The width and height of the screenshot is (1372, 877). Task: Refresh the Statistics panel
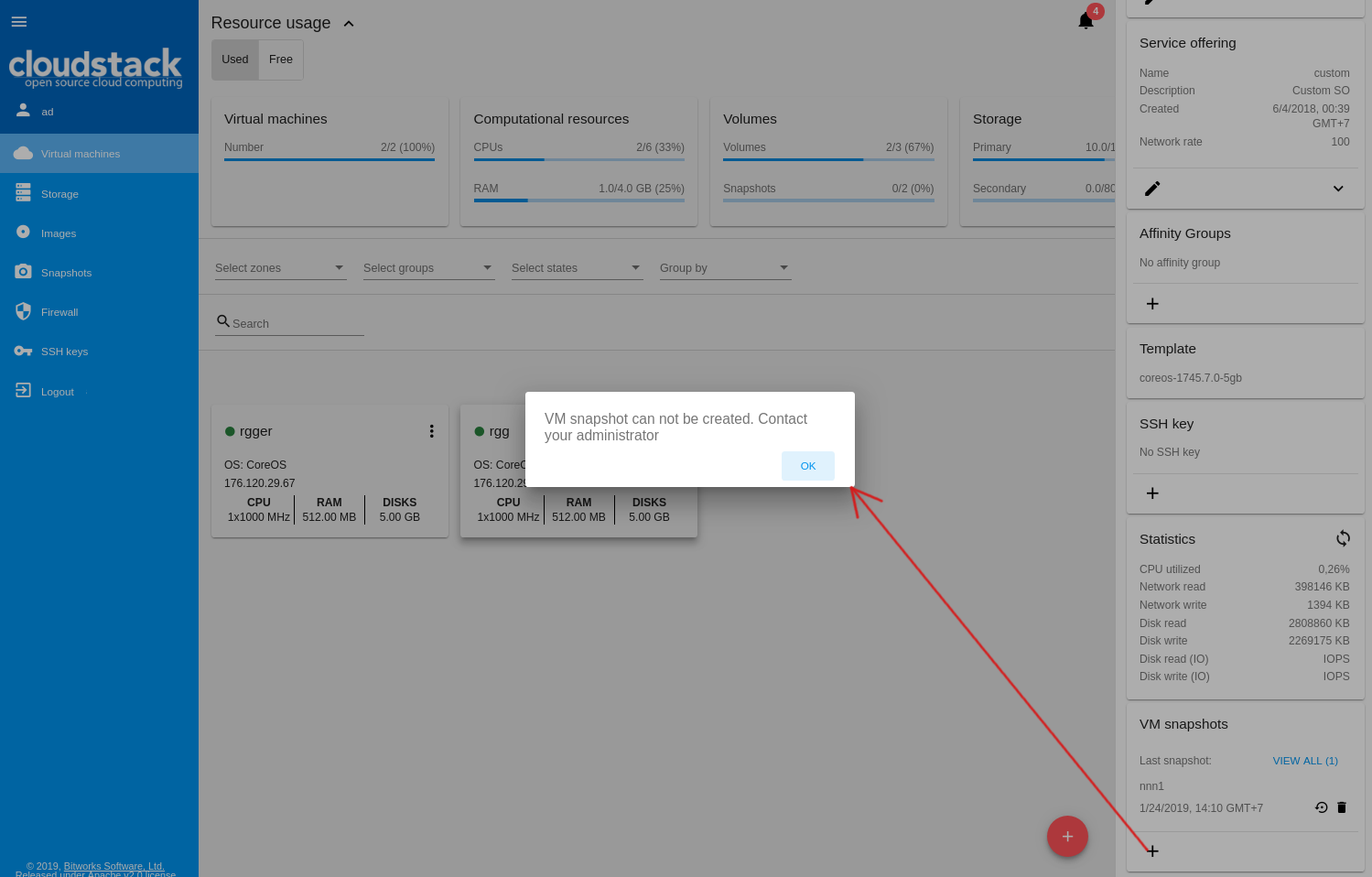tap(1342, 538)
